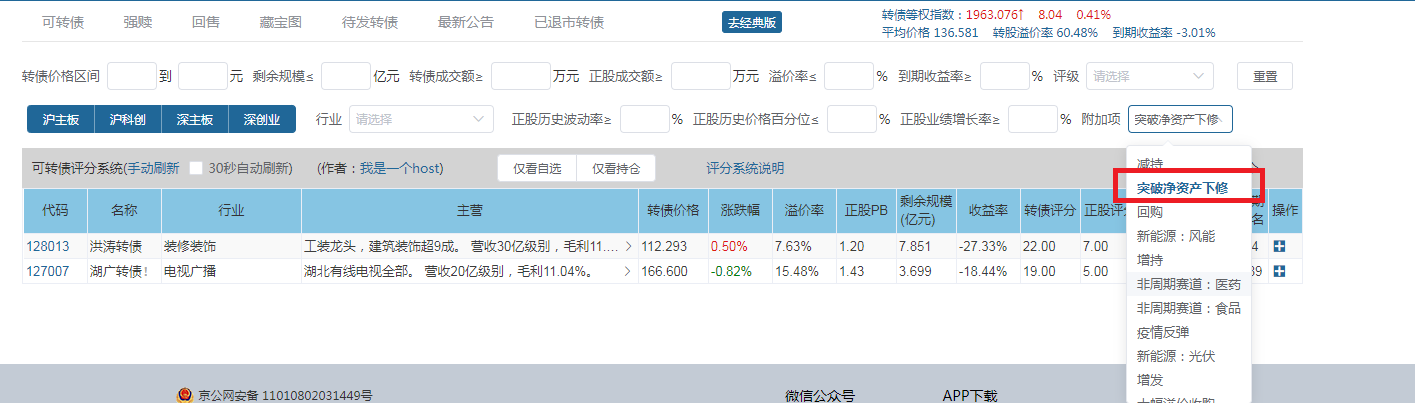Switch to the 强赎 tab
This screenshot has width=1415, height=403.
(x=138, y=22)
